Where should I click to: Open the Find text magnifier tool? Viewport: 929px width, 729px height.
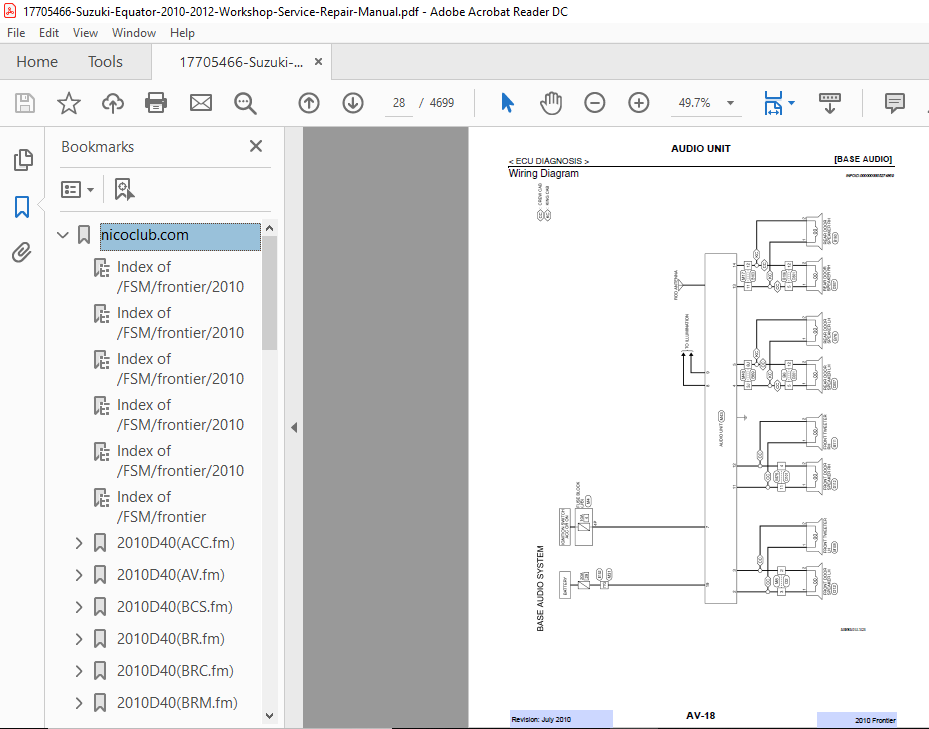[x=245, y=103]
